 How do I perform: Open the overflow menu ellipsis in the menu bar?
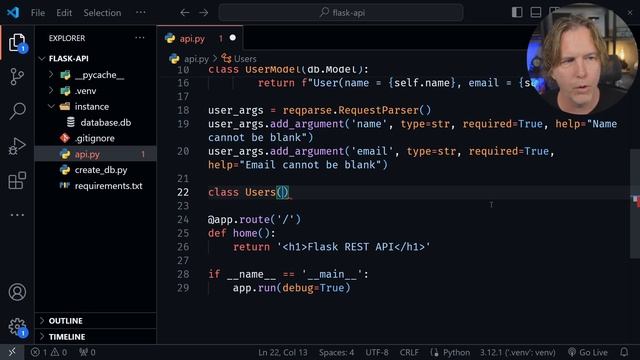tap(141, 12)
